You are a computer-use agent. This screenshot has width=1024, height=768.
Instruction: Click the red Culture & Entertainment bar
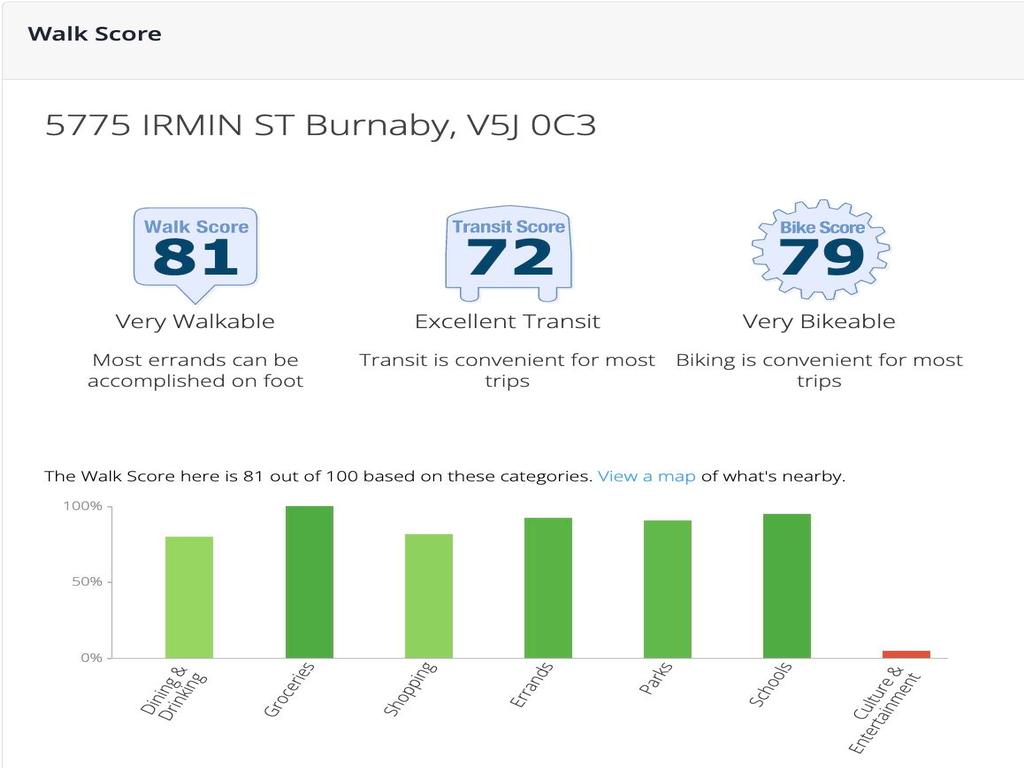click(x=906, y=654)
